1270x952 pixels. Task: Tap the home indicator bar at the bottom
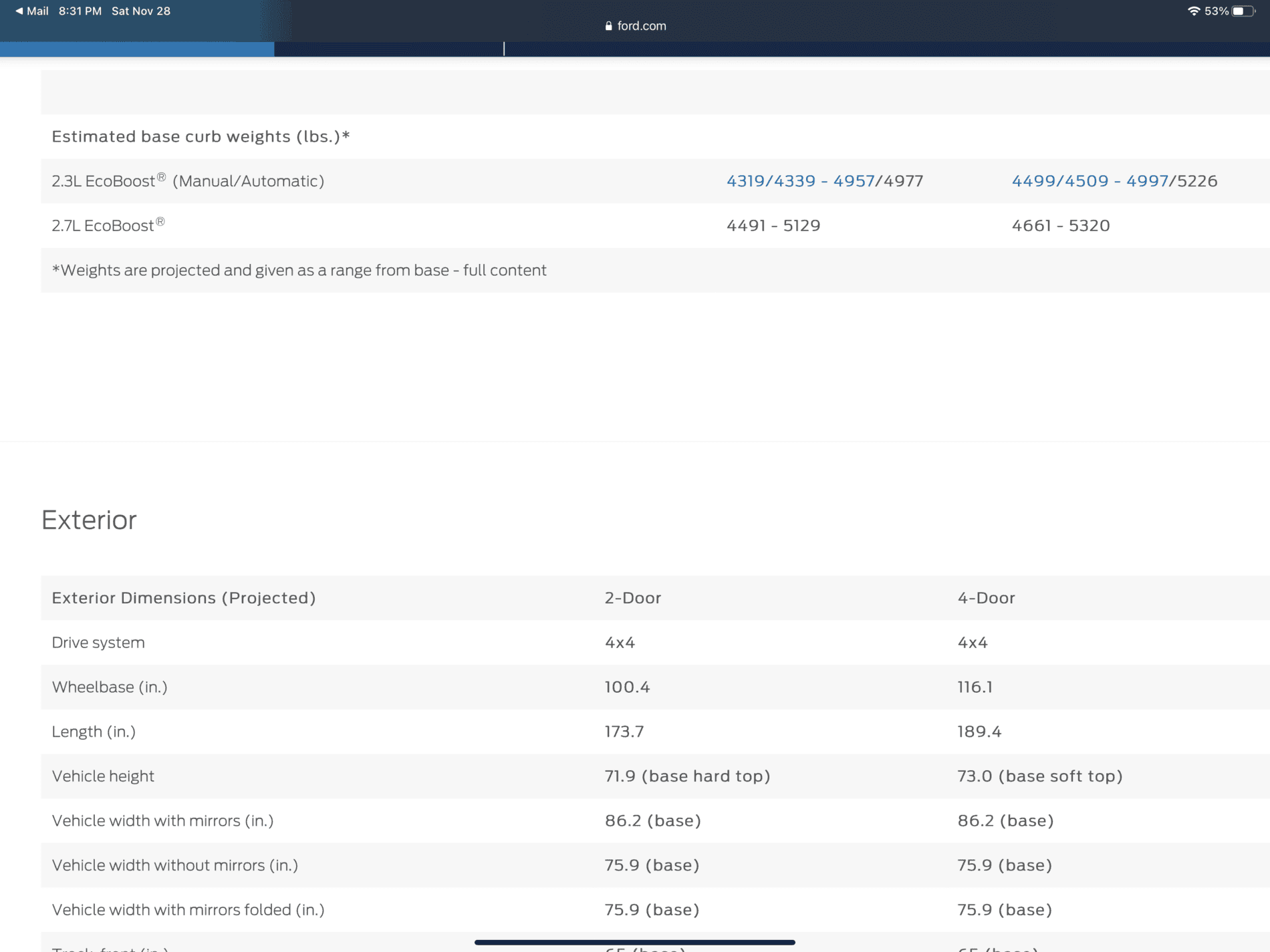[635, 942]
